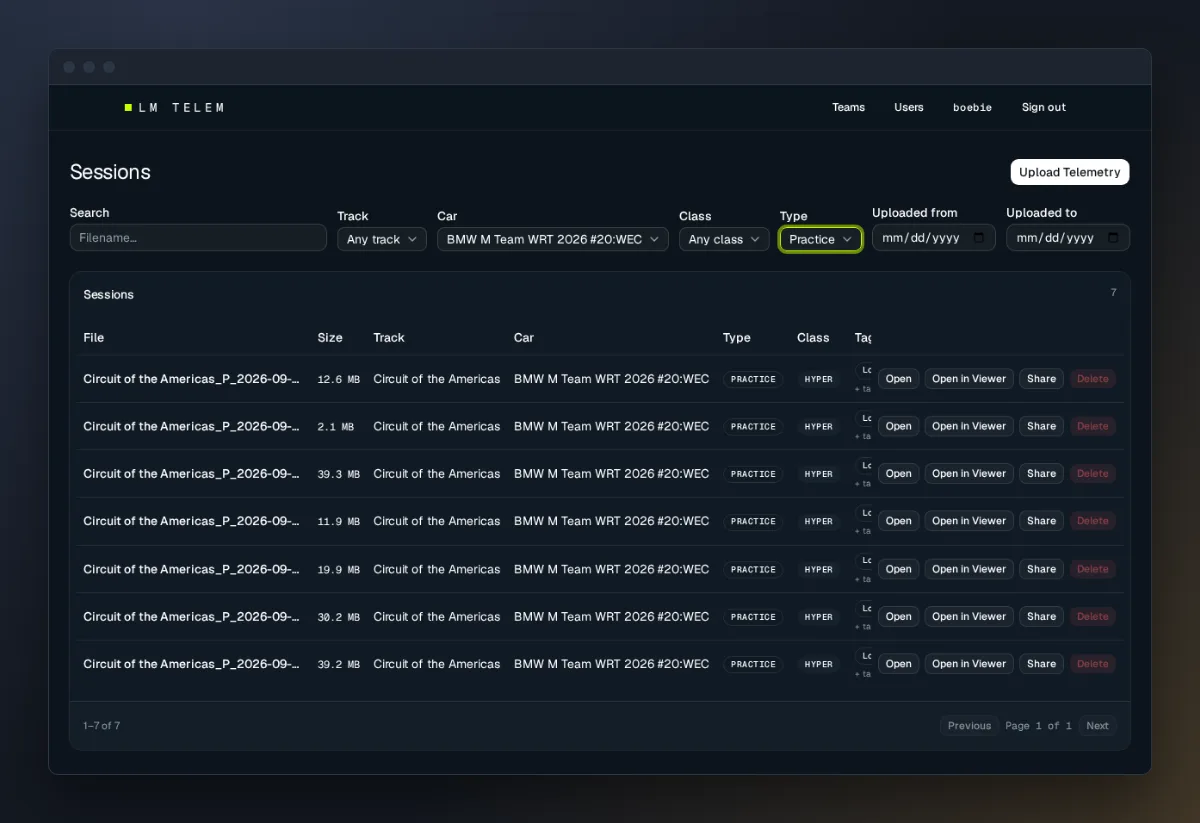Open the Car filter dropdown
1200x823 pixels.
point(553,239)
